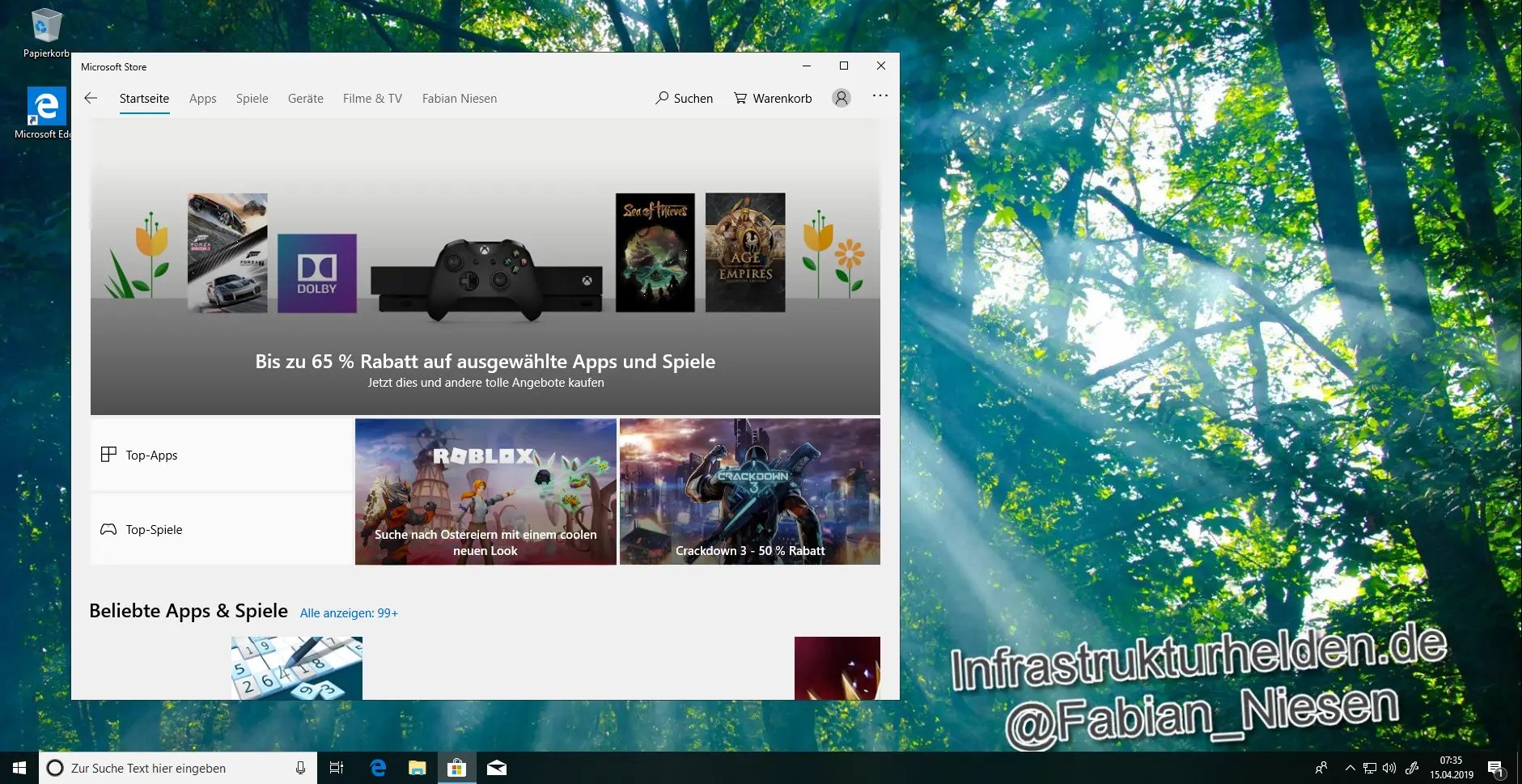Open the Top-Spiele tile
The height and width of the screenshot is (784, 1522).
(x=221, y=529)
